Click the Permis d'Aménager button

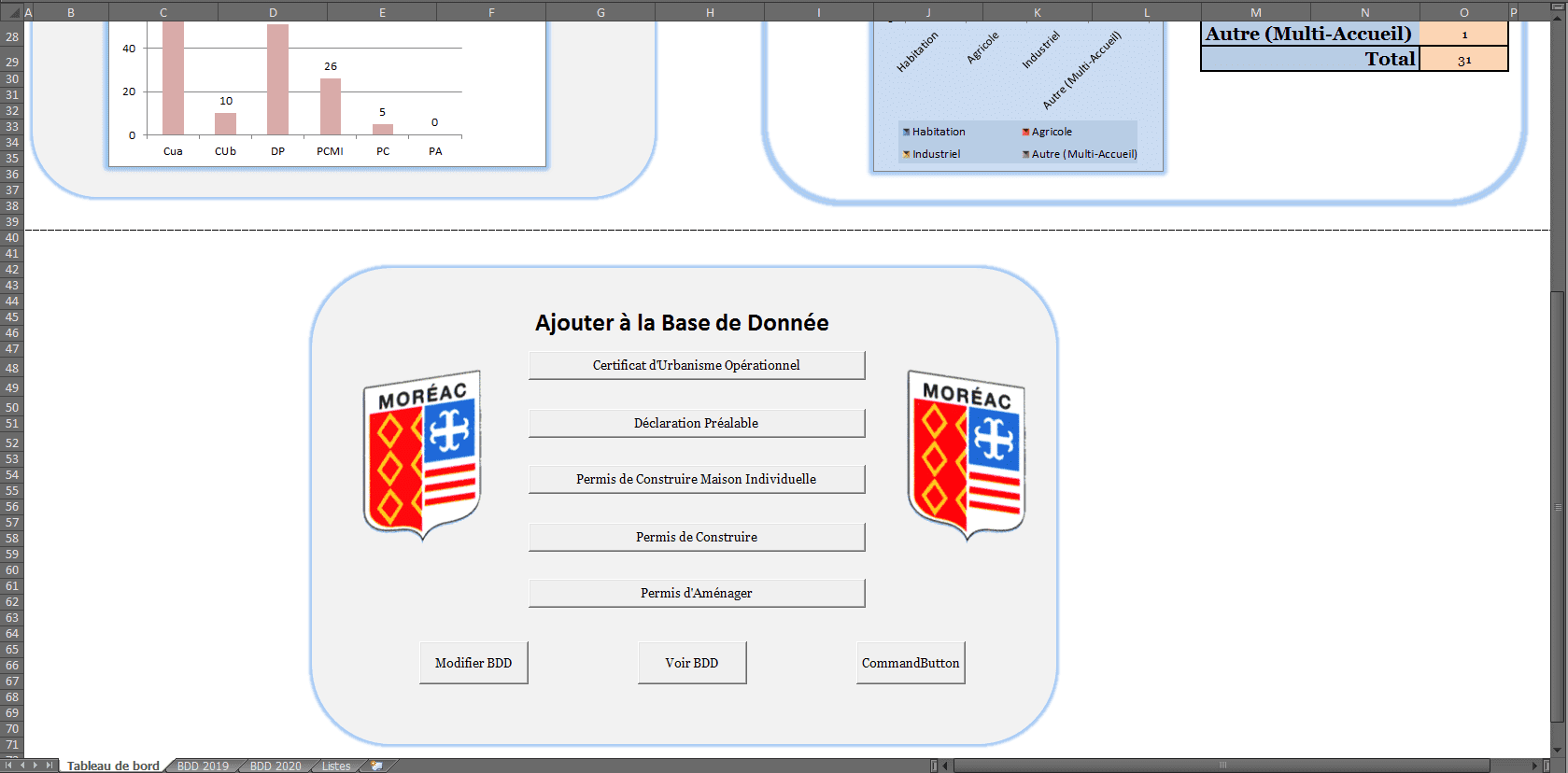point(697,593)
